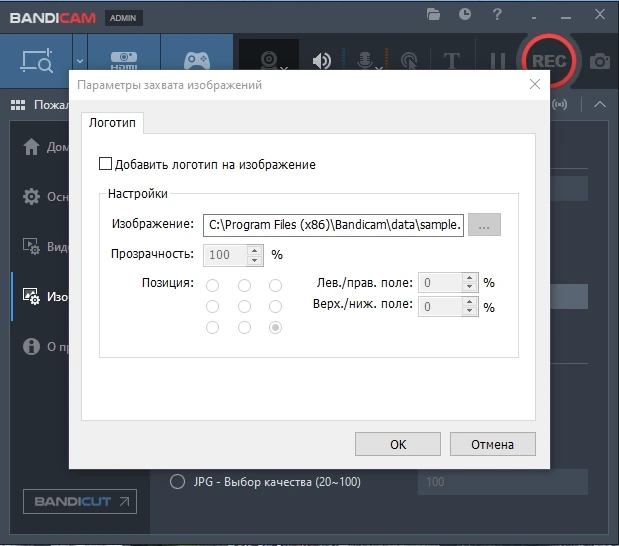Viewport: 619px width, 546px height.
Task: Click the Верх./ниж. поле value field
Action: (x=440, y=307)
